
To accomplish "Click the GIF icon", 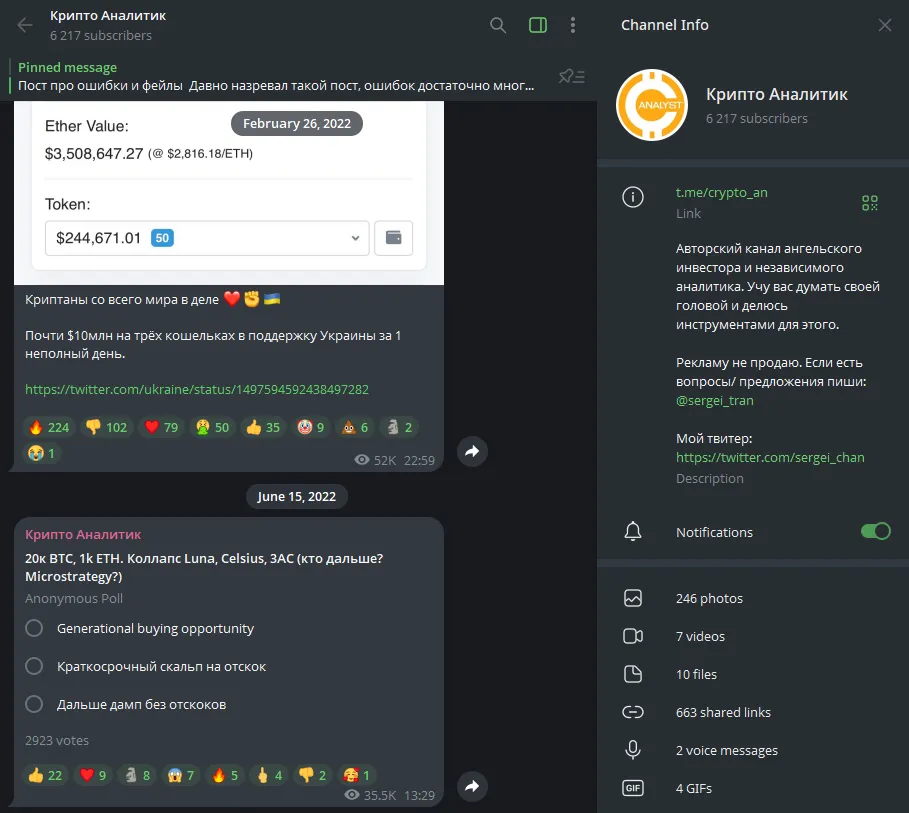I will point(632,788).
